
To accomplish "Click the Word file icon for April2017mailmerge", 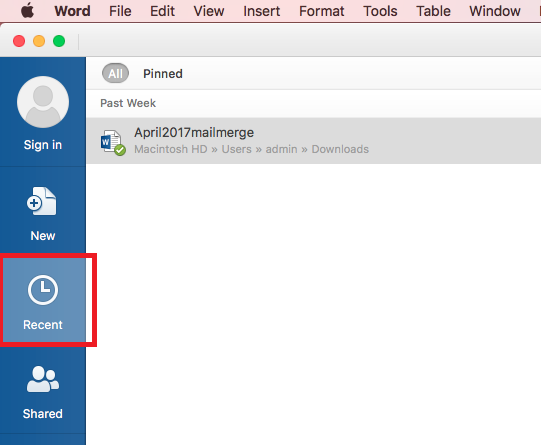I will [113, 142].
